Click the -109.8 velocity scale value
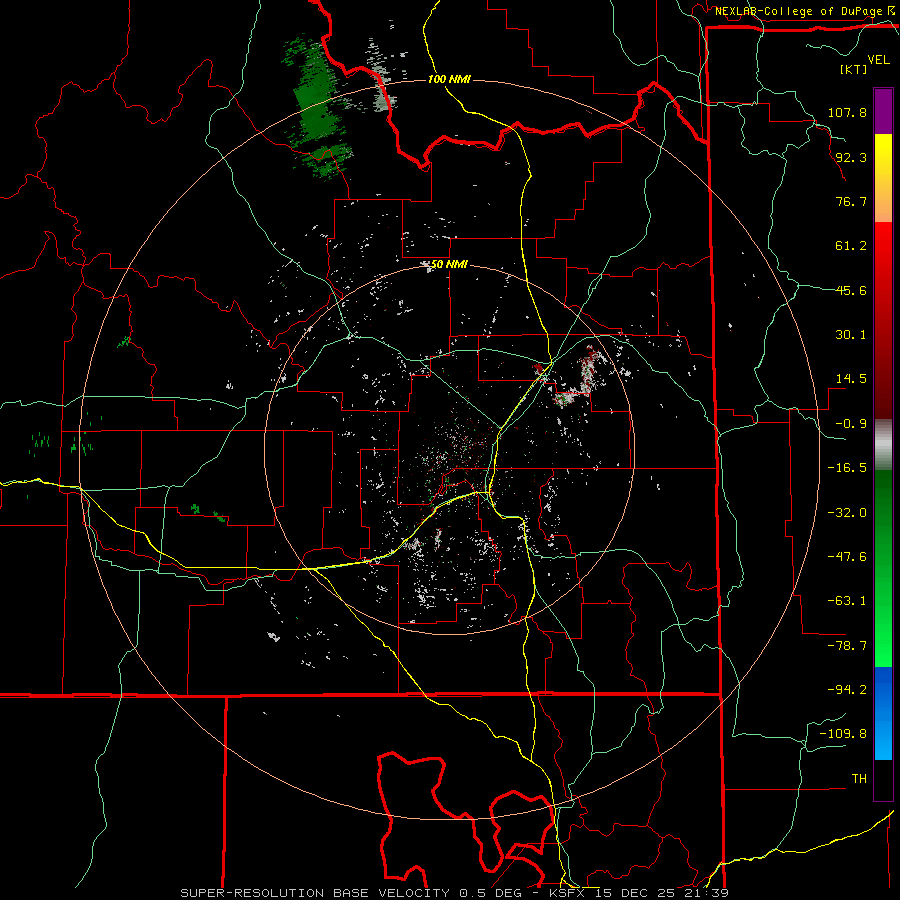The height and width of the screenshot is (900, 900). (843, 734)
